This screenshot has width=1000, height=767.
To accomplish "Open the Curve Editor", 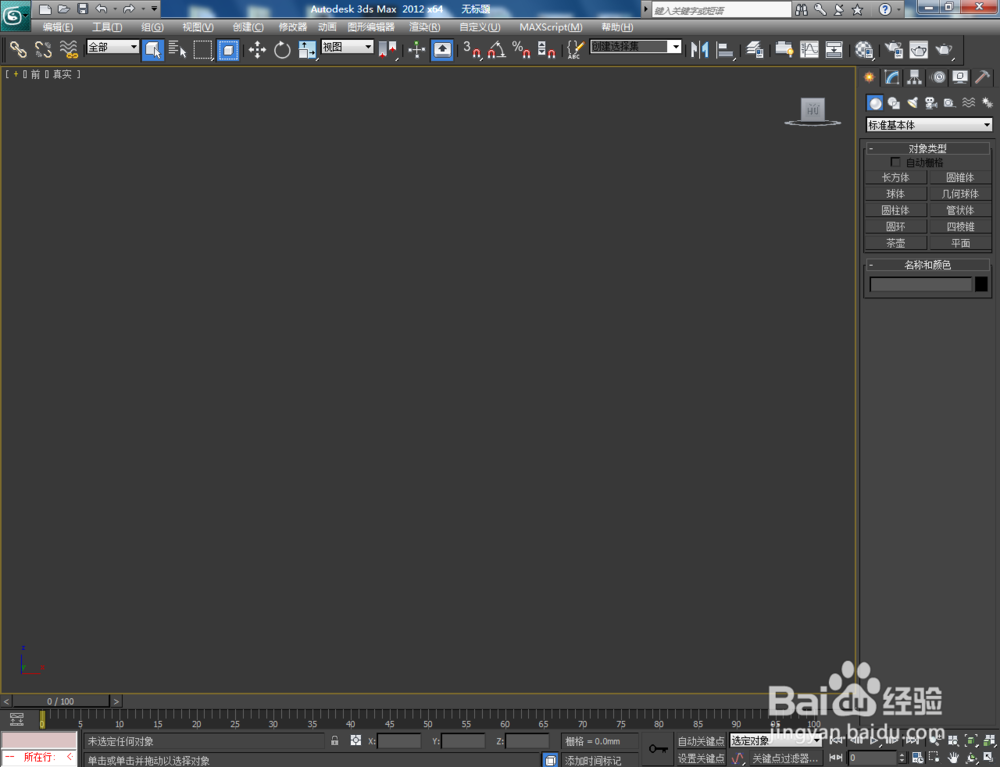I will point(809,50).
